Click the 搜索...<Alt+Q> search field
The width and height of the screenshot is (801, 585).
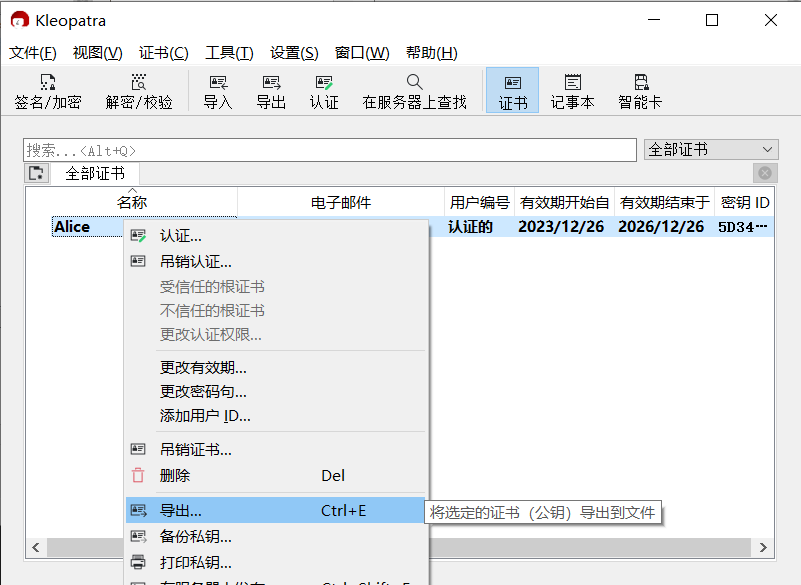coord(330,150)
